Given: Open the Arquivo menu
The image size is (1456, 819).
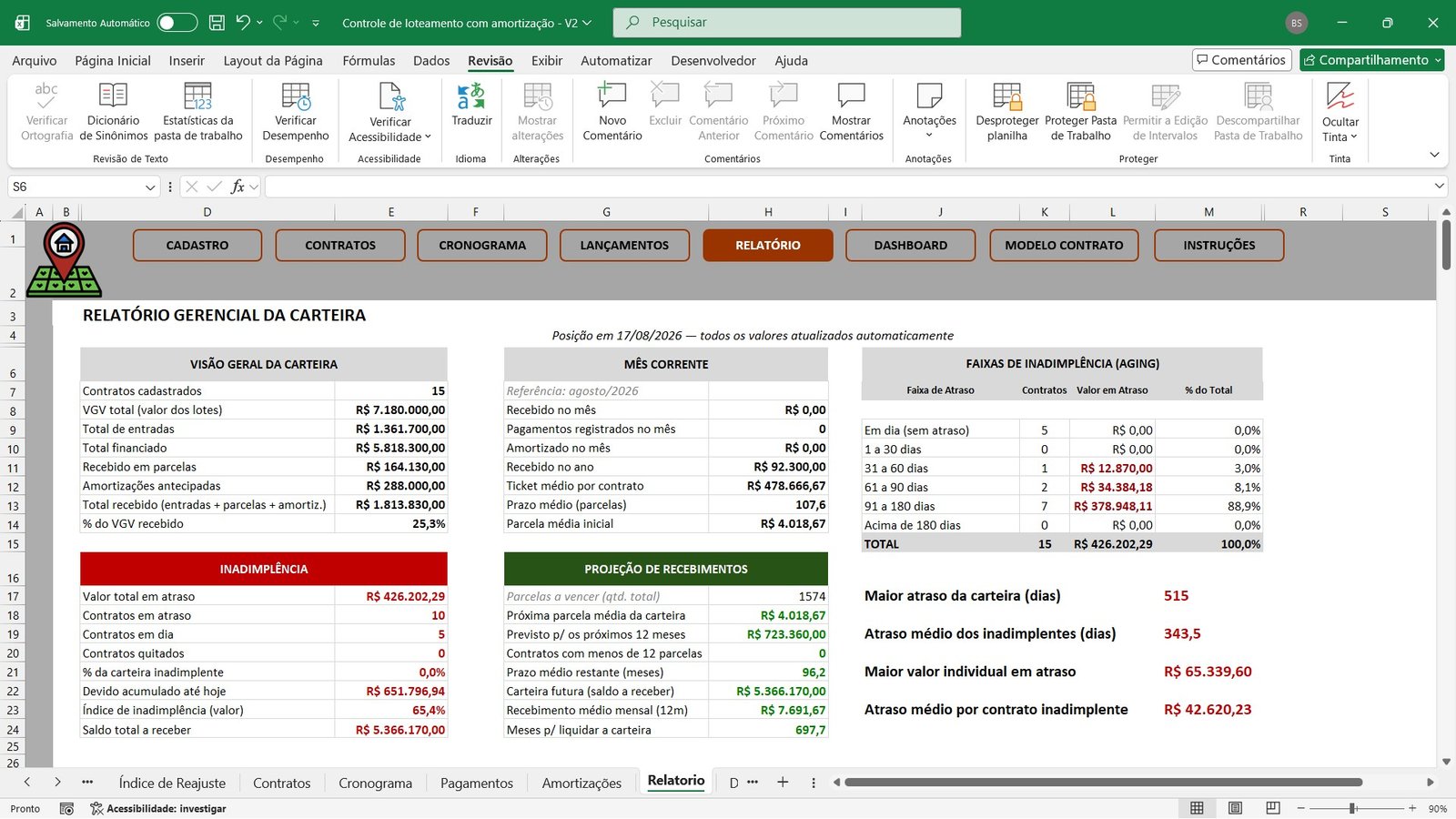Looking at the screenshot, I should (34, 60).
